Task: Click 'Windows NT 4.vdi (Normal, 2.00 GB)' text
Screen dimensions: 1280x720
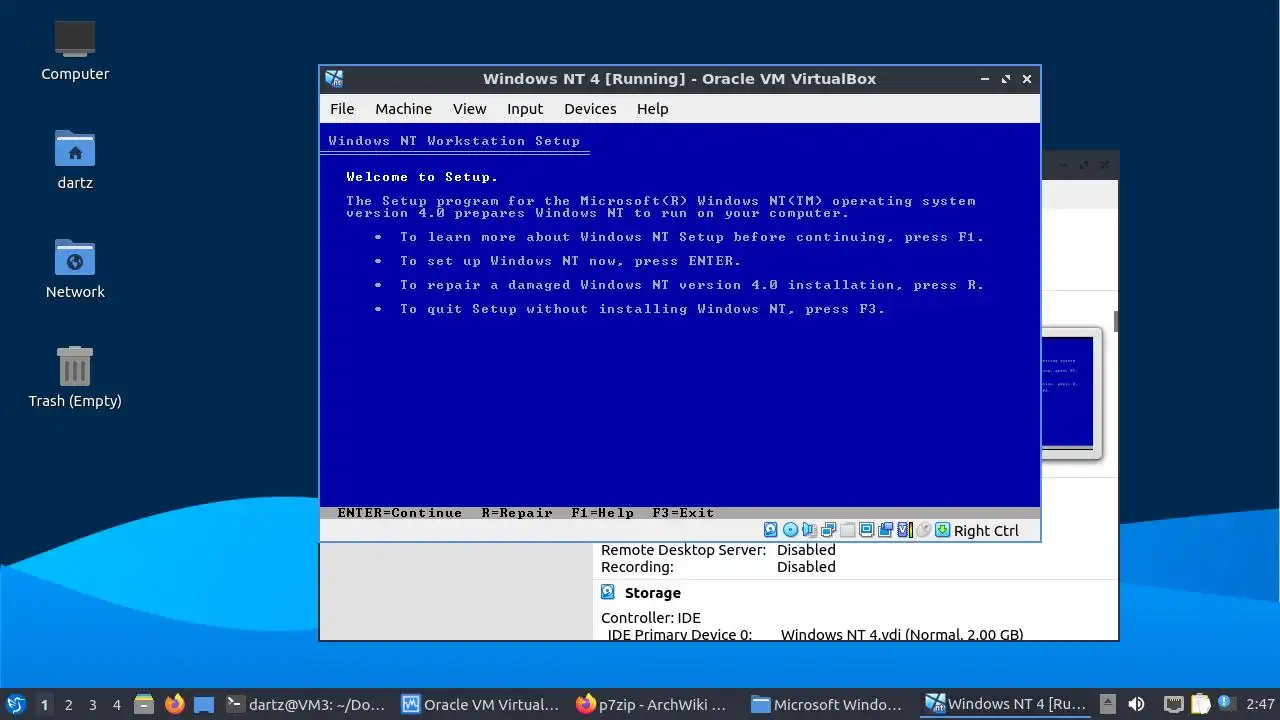Action: coord(902,634)
